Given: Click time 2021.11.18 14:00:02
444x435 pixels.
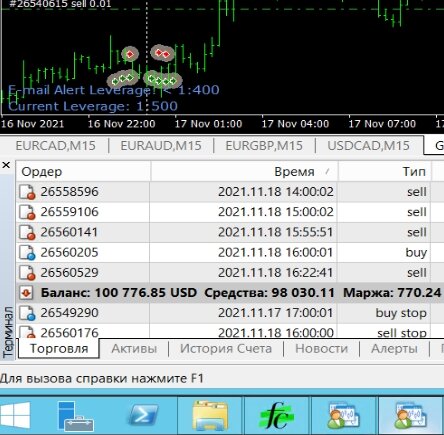Looking at the screenshot, I should coord(276,192).
